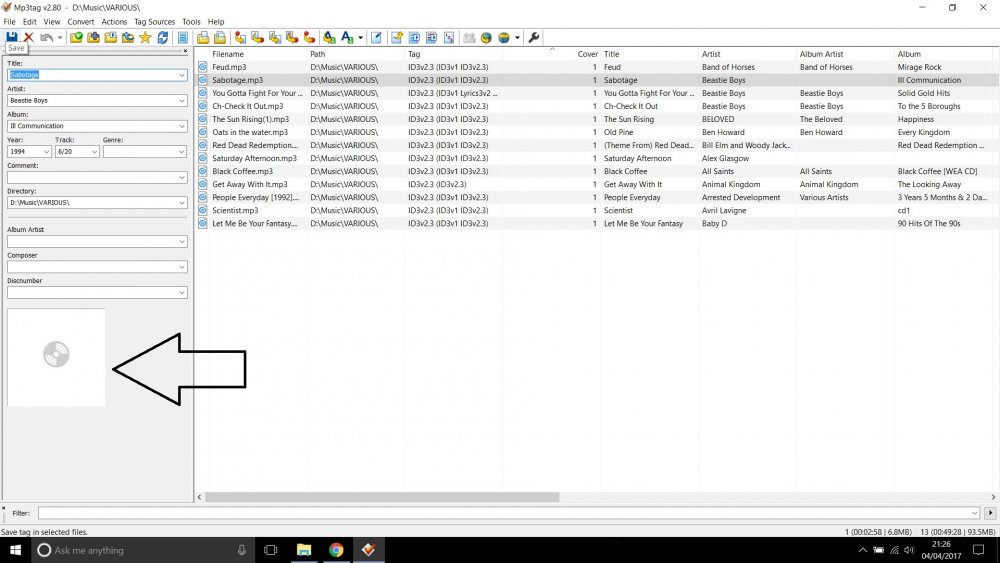This screenshot has width=1000, height=563.
Task: Expand the Artist field dropdown
Action: (182, 100)
